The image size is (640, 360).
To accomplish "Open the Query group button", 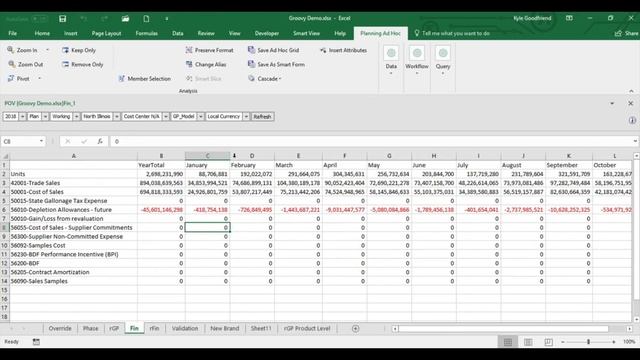I will coord(443,61).
